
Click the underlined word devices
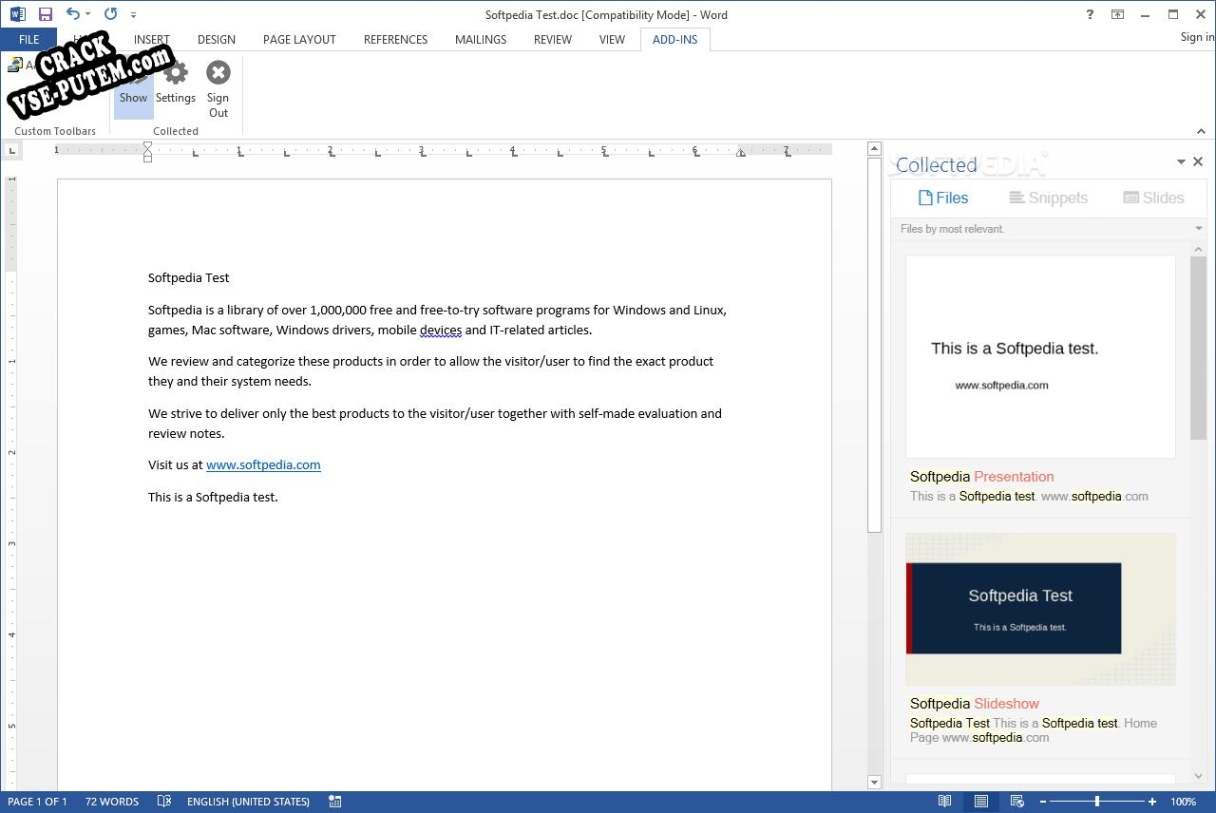pyautogui.click(x=440, y=330)
